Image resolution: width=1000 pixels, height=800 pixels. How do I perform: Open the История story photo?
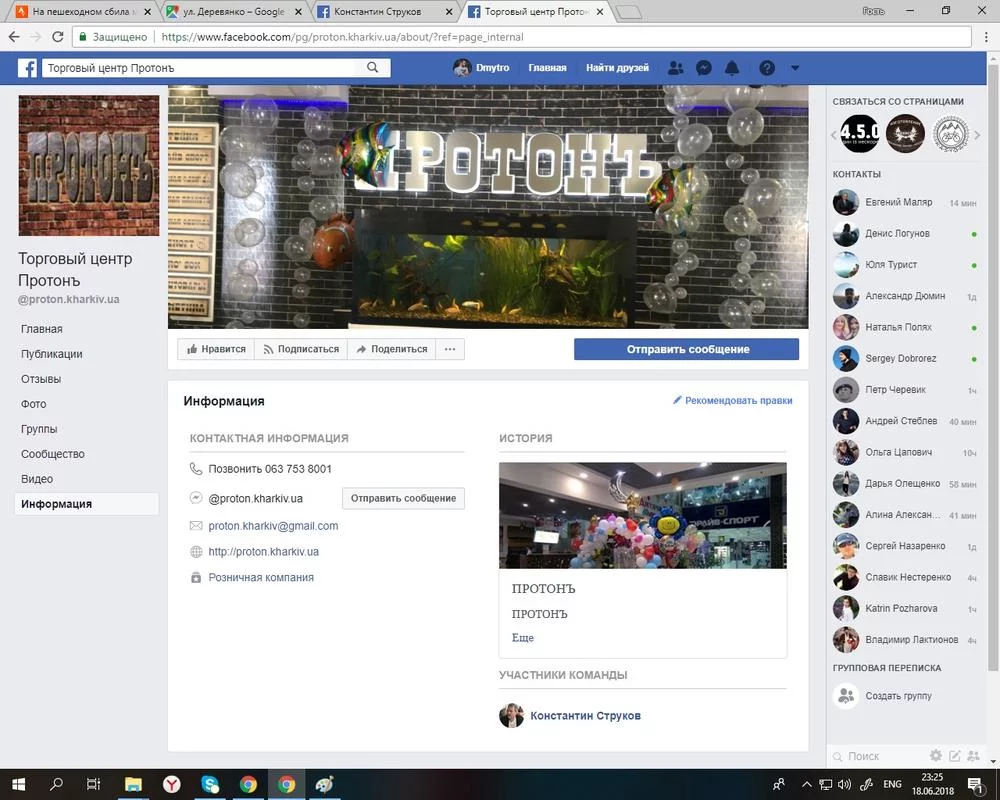[642, 515]
